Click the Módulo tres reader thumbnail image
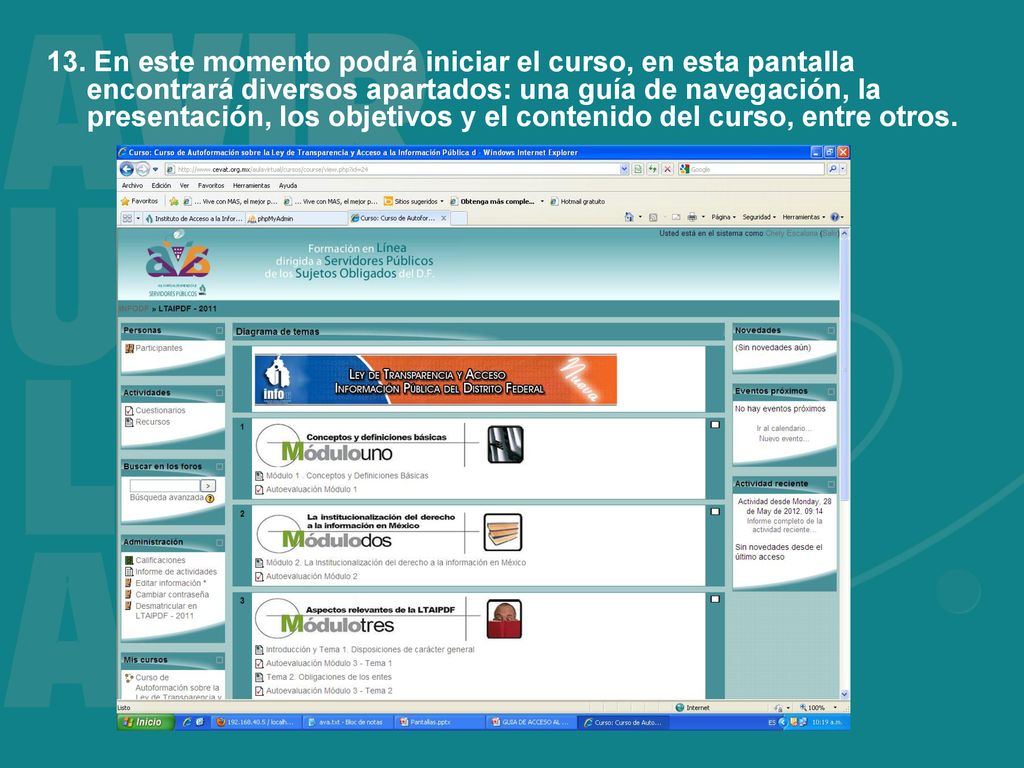The image size is (1024, 768). tap(504, 619)
